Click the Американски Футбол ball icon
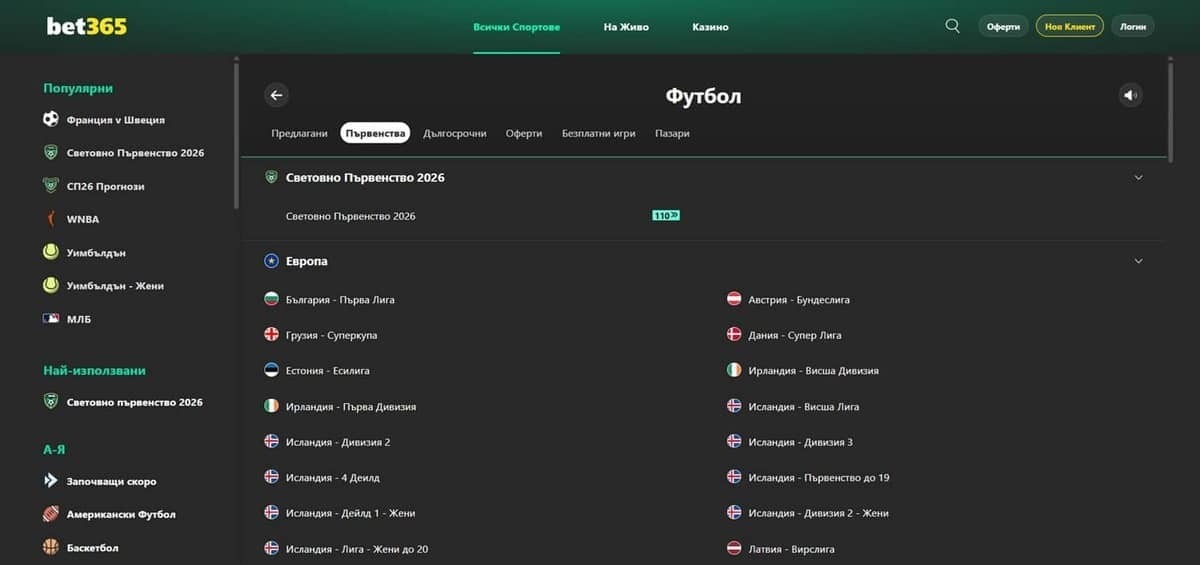The height and width of the screenshot is (565, 1200). tap(51, 514)
